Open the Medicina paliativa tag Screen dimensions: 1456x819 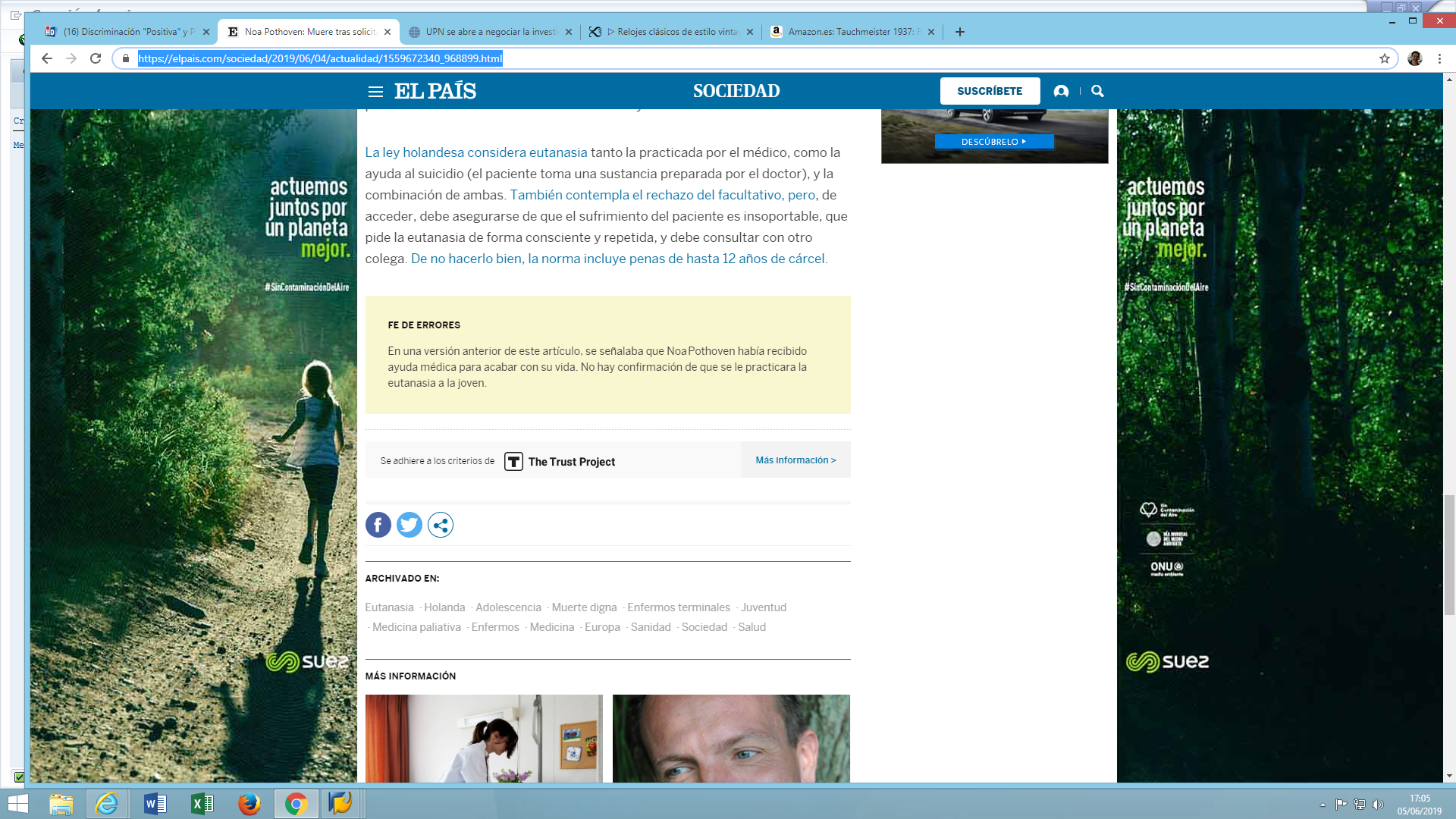(x=416, y=627)
